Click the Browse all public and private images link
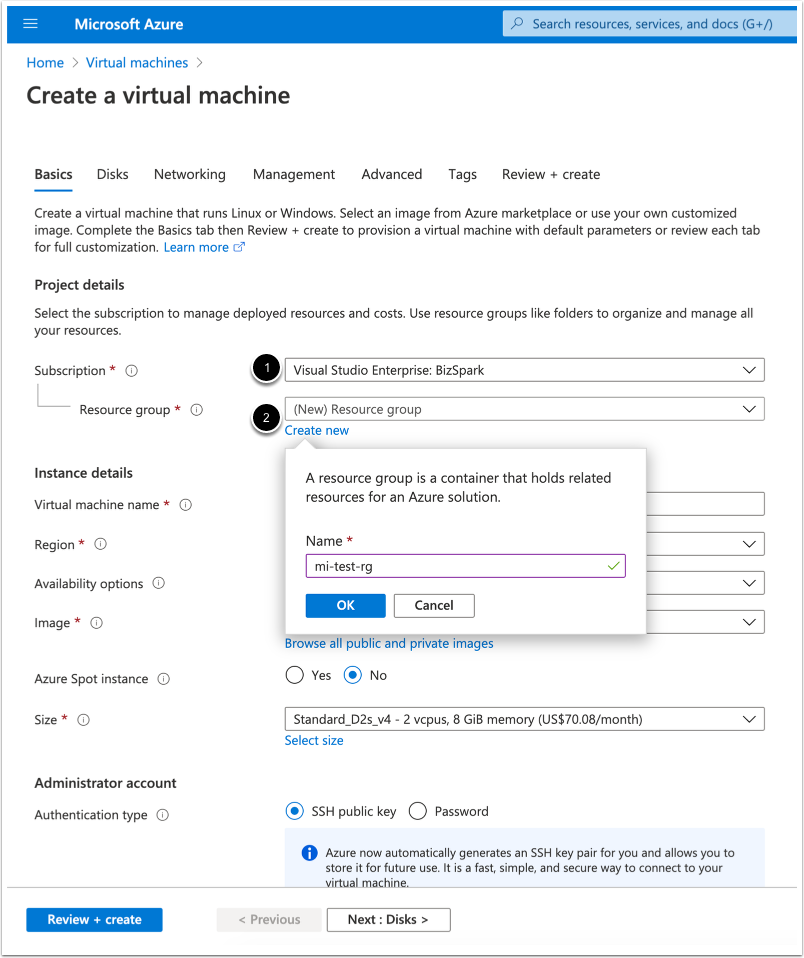The width and height of the screenshot is (804, 958). tap(389, 643)
